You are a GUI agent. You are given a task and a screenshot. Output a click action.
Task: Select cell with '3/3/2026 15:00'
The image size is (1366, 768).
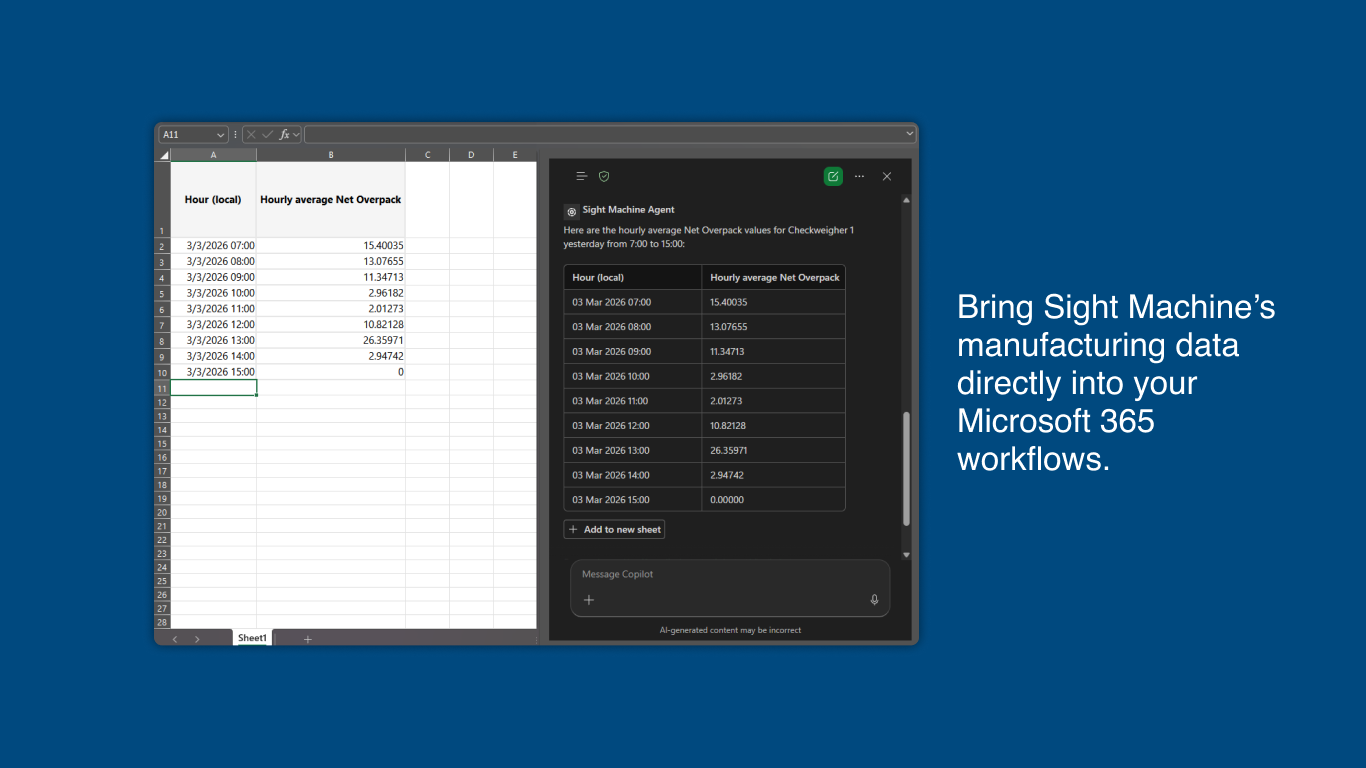pos(213,372)
